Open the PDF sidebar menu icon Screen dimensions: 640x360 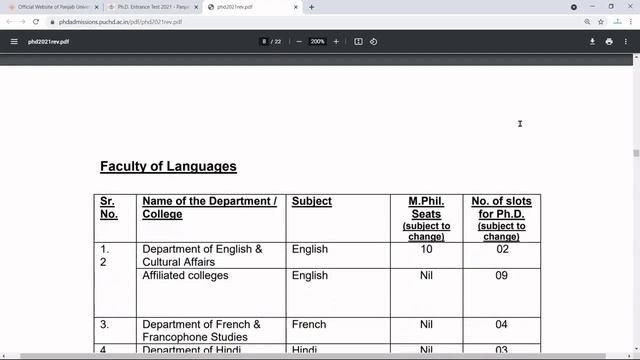(x=14, y=42)
